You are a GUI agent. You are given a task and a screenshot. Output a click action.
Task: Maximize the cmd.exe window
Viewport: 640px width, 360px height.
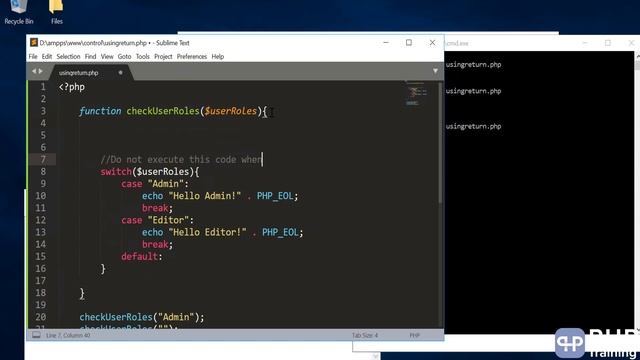pyautogui.click(x=608, y=42)
